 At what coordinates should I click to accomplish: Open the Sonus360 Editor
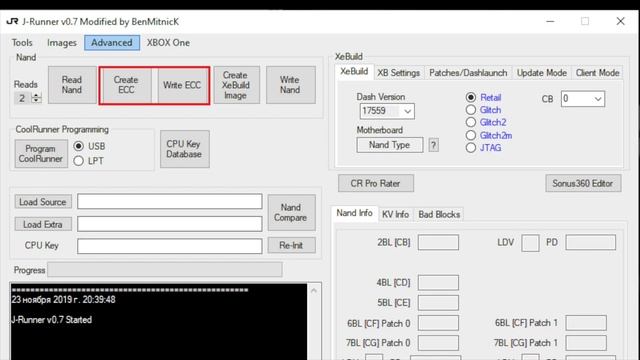click(x=583, y=183)
